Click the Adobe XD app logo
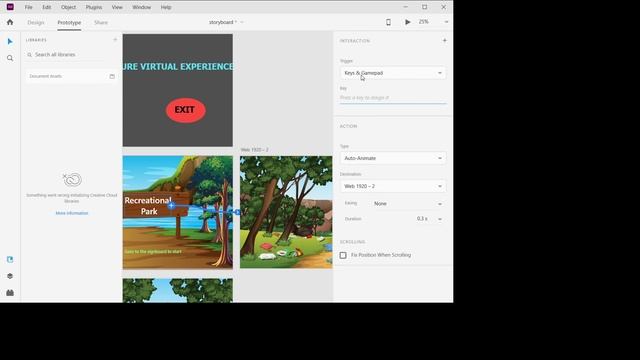Screen dimensions: 640x360 coord(10,7)
